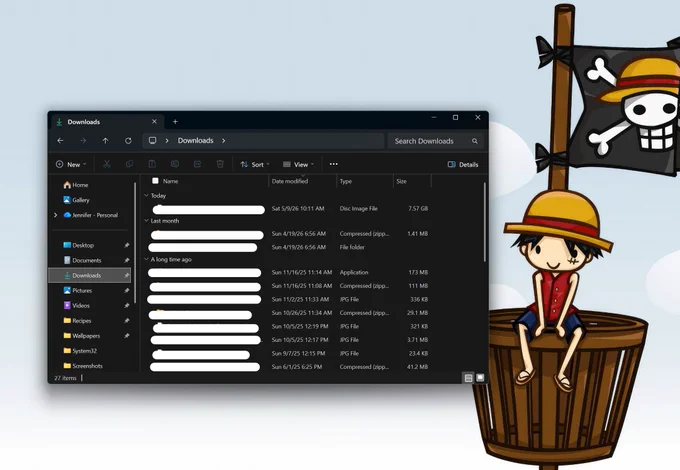Image resolution: width=680 pixels, height=470 pixels.
Task: Select the Downloads window tab
Action: click(107, 122)
